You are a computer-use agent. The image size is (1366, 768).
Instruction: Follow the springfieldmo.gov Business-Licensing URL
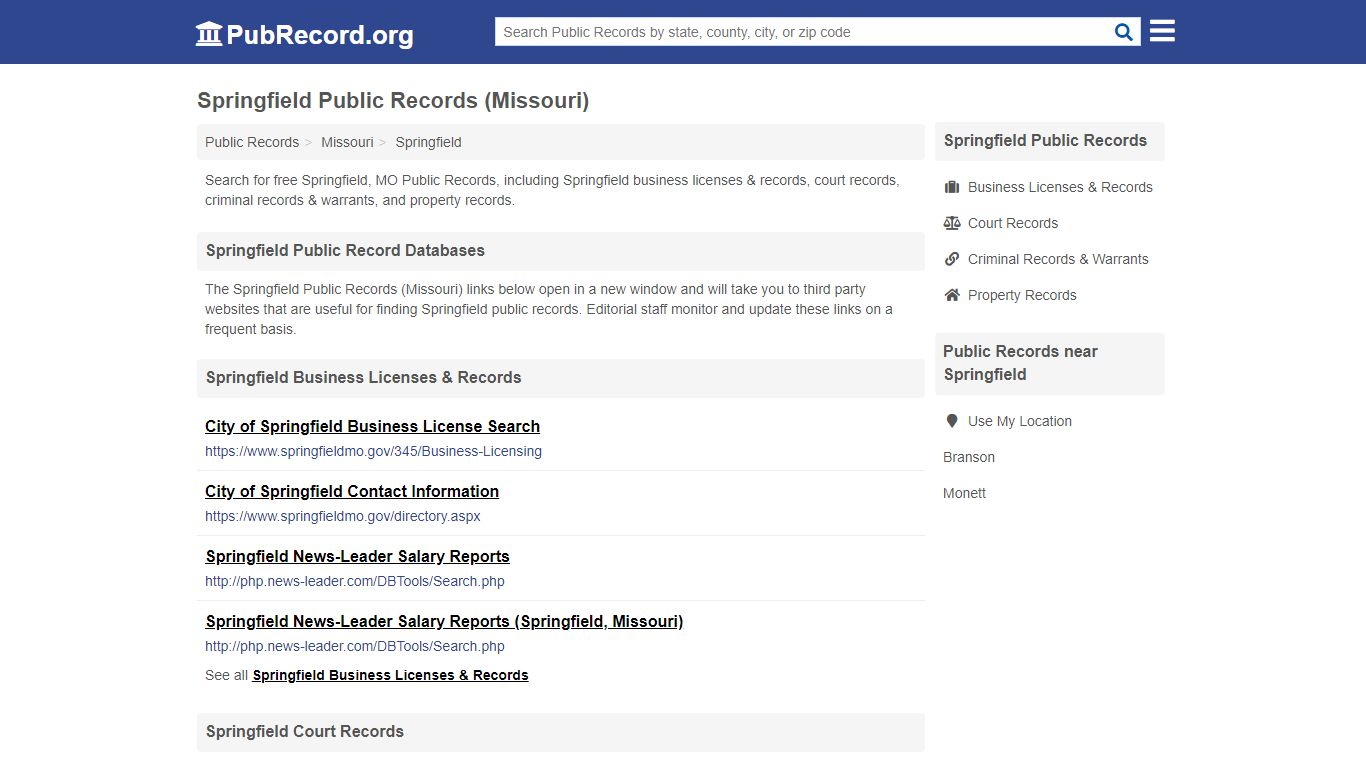(x=373, y=451)
